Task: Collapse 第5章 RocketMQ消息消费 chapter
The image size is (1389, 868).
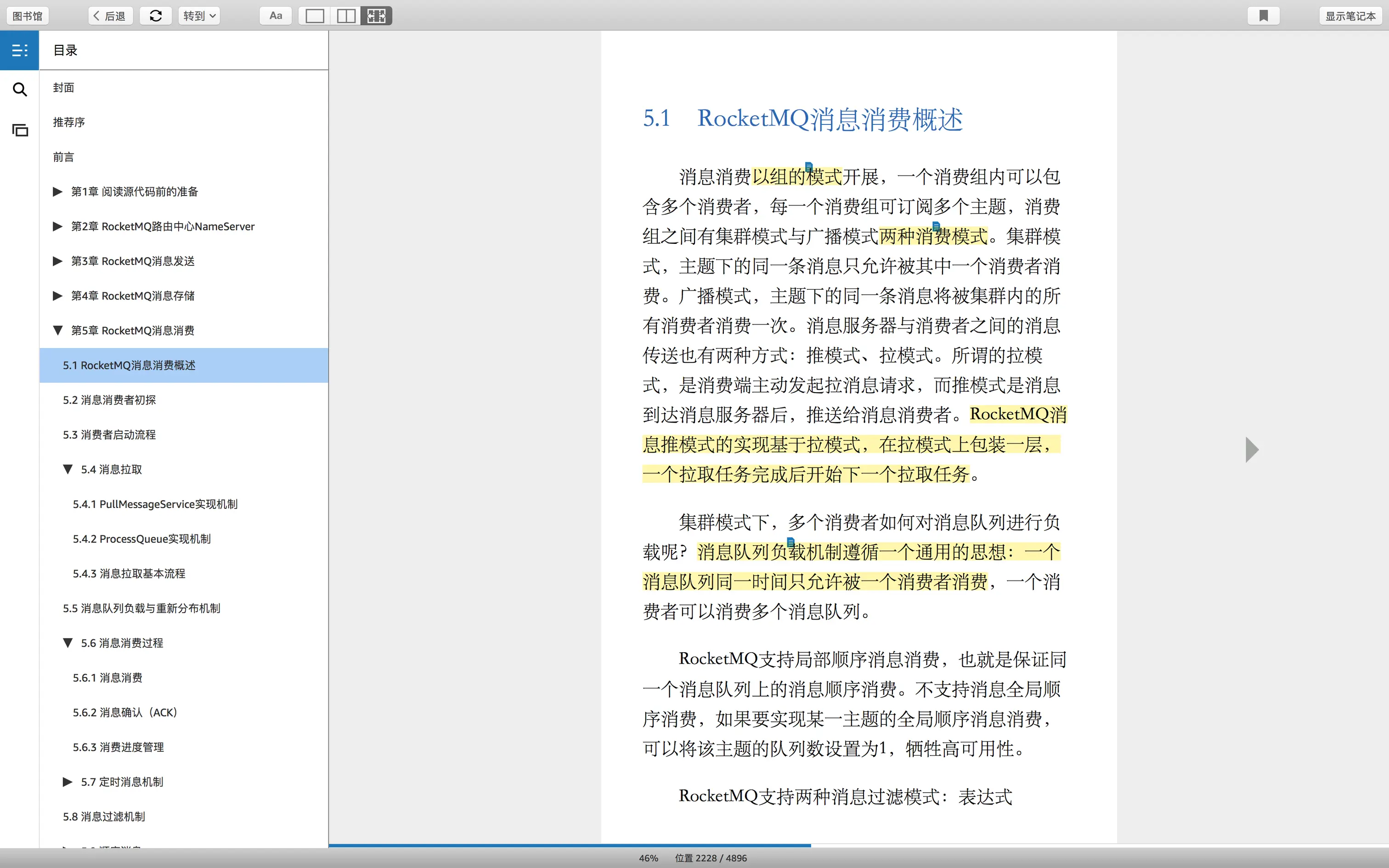Action: (x=57, y=331)
